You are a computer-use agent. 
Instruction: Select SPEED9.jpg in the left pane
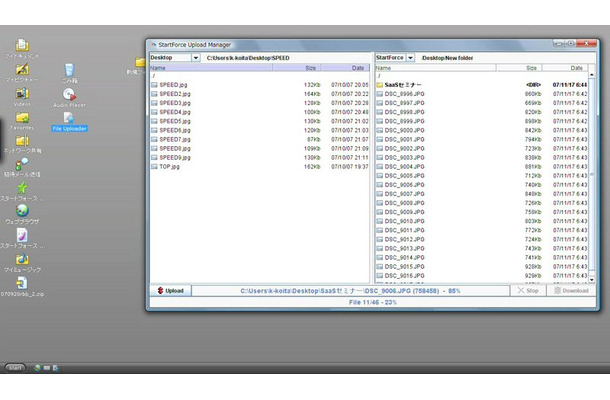[260, 157]
